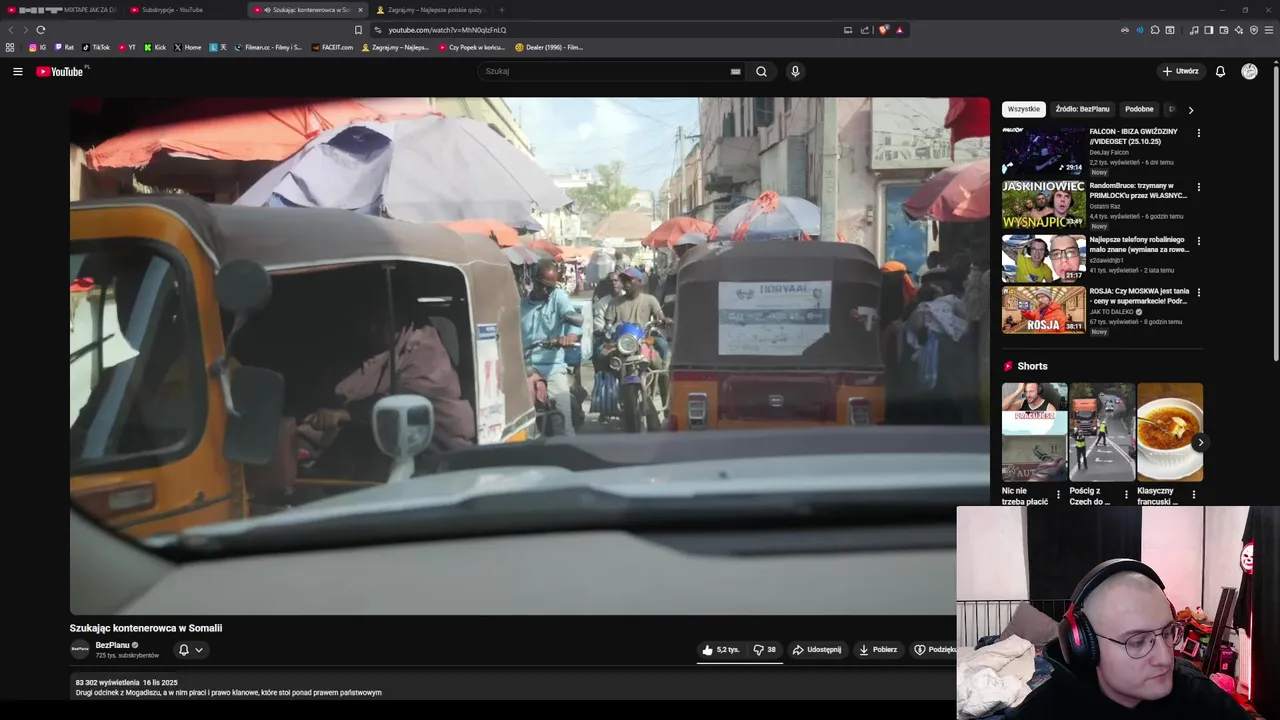Open options menu for RandomBruce video
This screenshot has height=720, width=1280.
coord(1198,187)
